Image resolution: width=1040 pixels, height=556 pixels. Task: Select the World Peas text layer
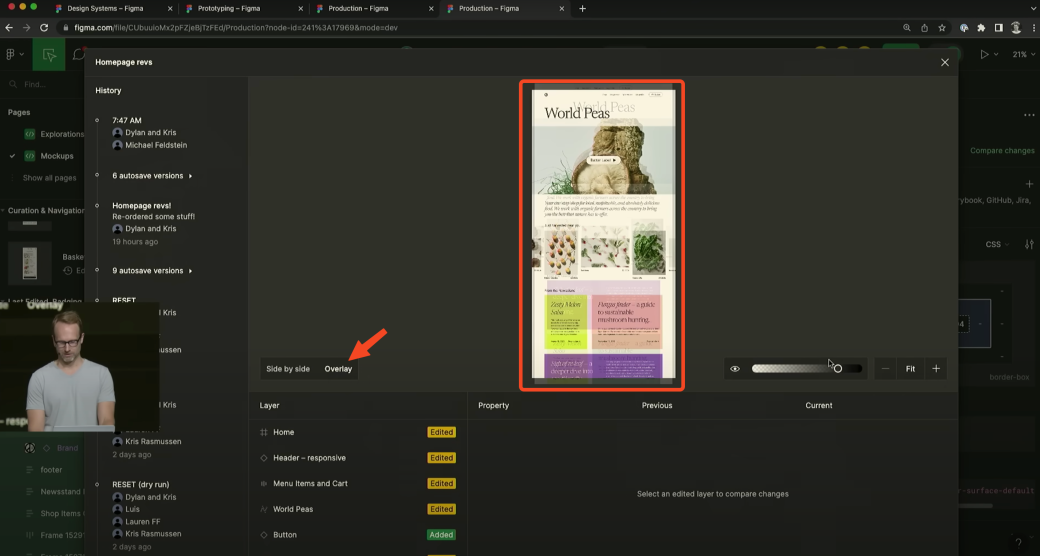click(293, 509)
